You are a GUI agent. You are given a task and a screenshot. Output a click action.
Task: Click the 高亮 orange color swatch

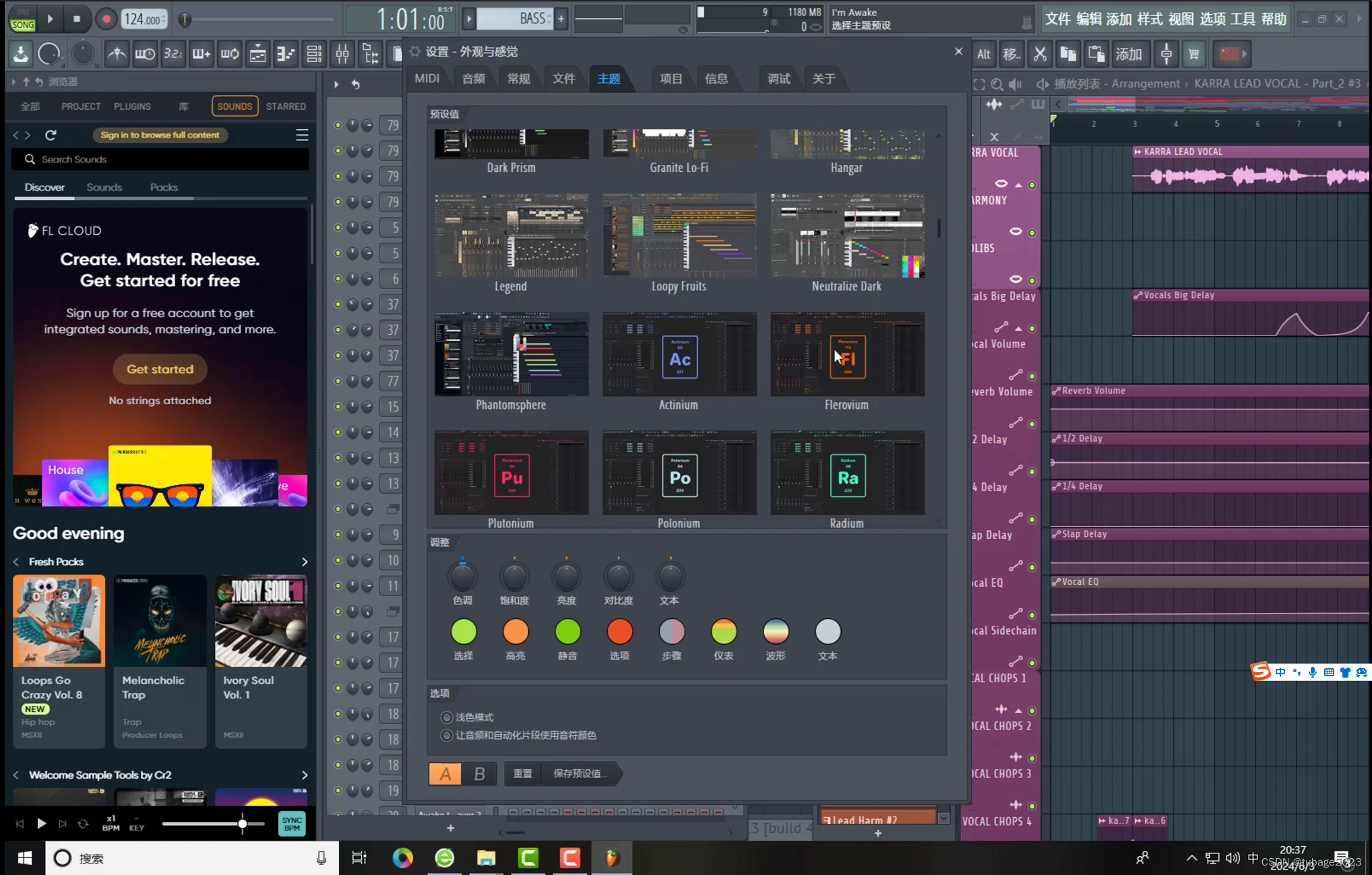pyautogui.click(x=516, y=632)
